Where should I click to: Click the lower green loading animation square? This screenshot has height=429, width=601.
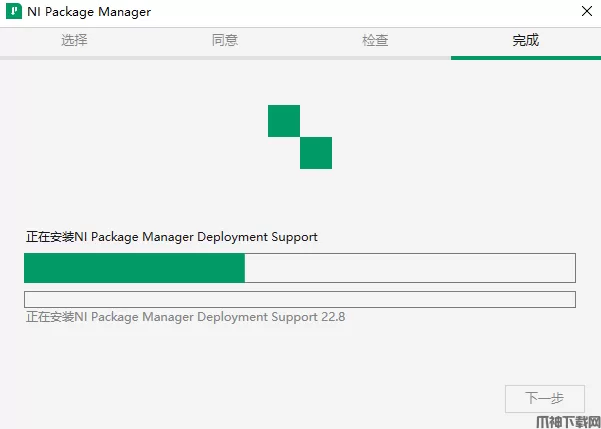(x=316, y=153)
